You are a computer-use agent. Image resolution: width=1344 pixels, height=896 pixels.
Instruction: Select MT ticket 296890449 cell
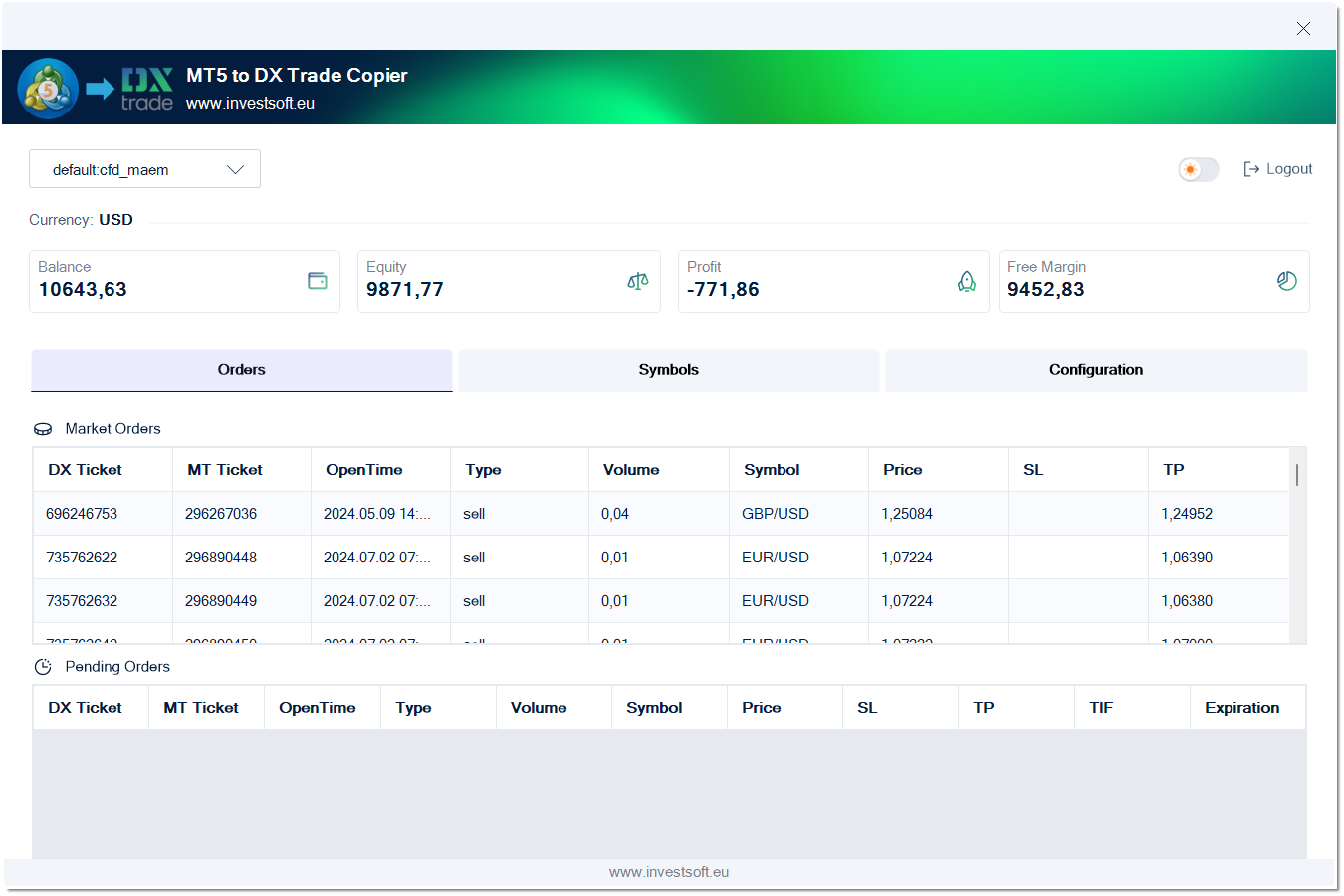[242, 601]
